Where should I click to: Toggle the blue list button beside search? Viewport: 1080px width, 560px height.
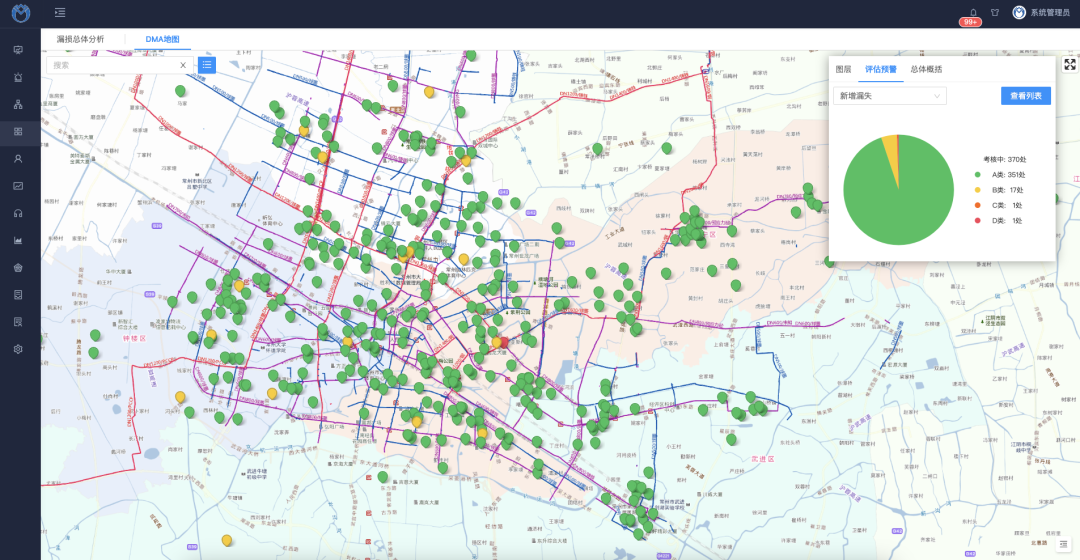pos(206,65)
